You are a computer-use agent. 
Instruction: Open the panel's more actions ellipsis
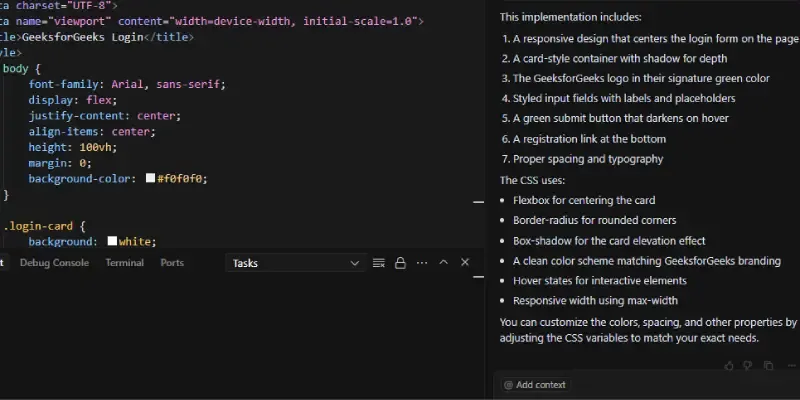coord(422,263)
